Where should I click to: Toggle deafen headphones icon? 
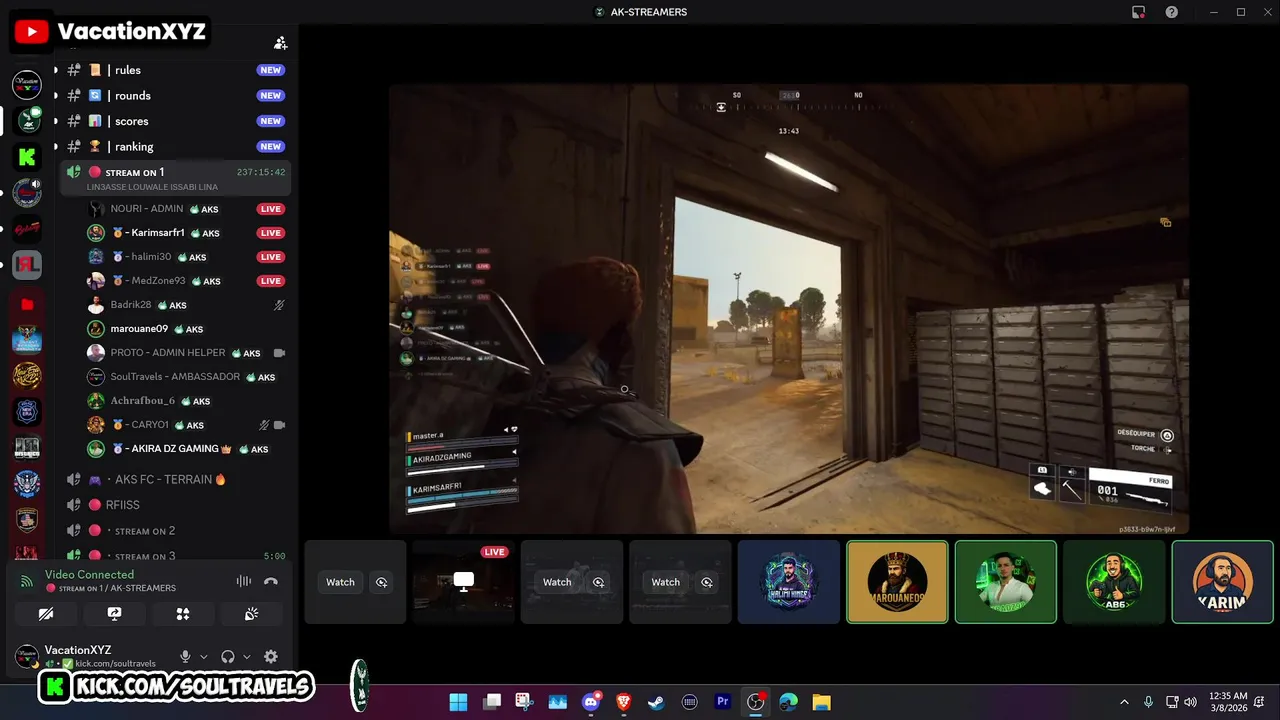228,657
